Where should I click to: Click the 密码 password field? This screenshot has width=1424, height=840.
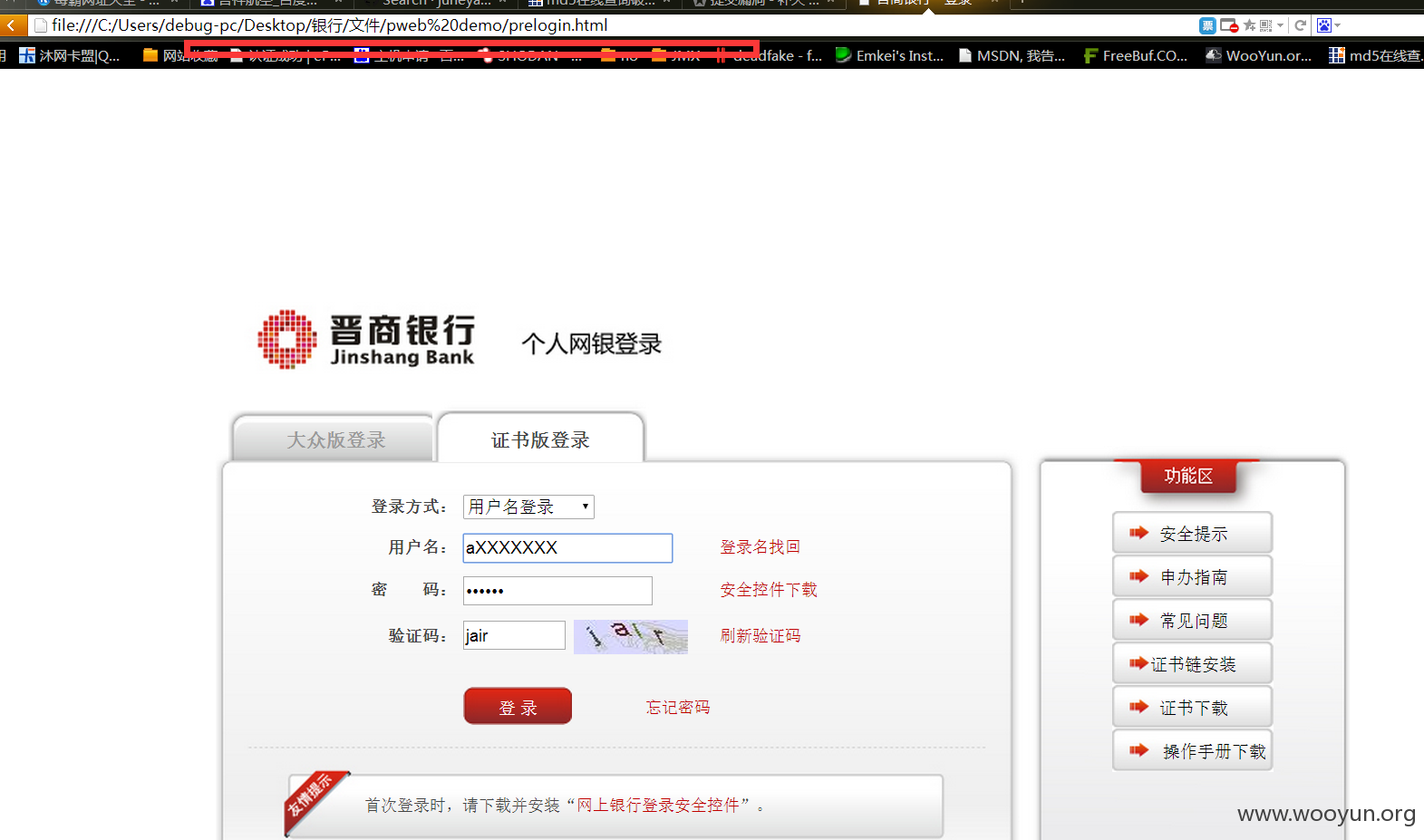tap(557, 591)
